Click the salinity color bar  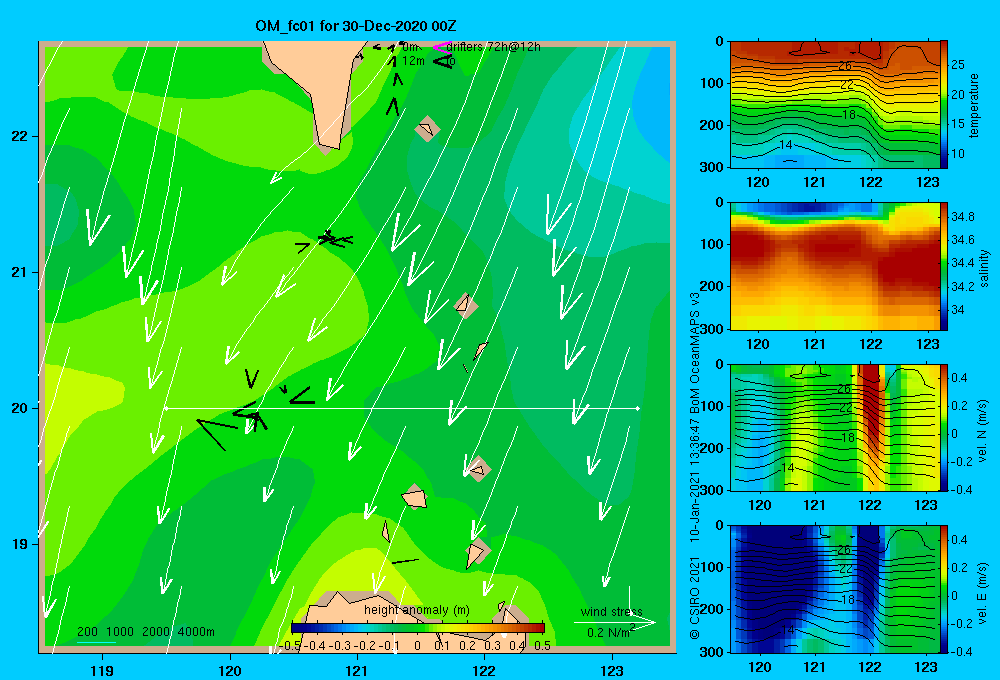pos(944,267)
